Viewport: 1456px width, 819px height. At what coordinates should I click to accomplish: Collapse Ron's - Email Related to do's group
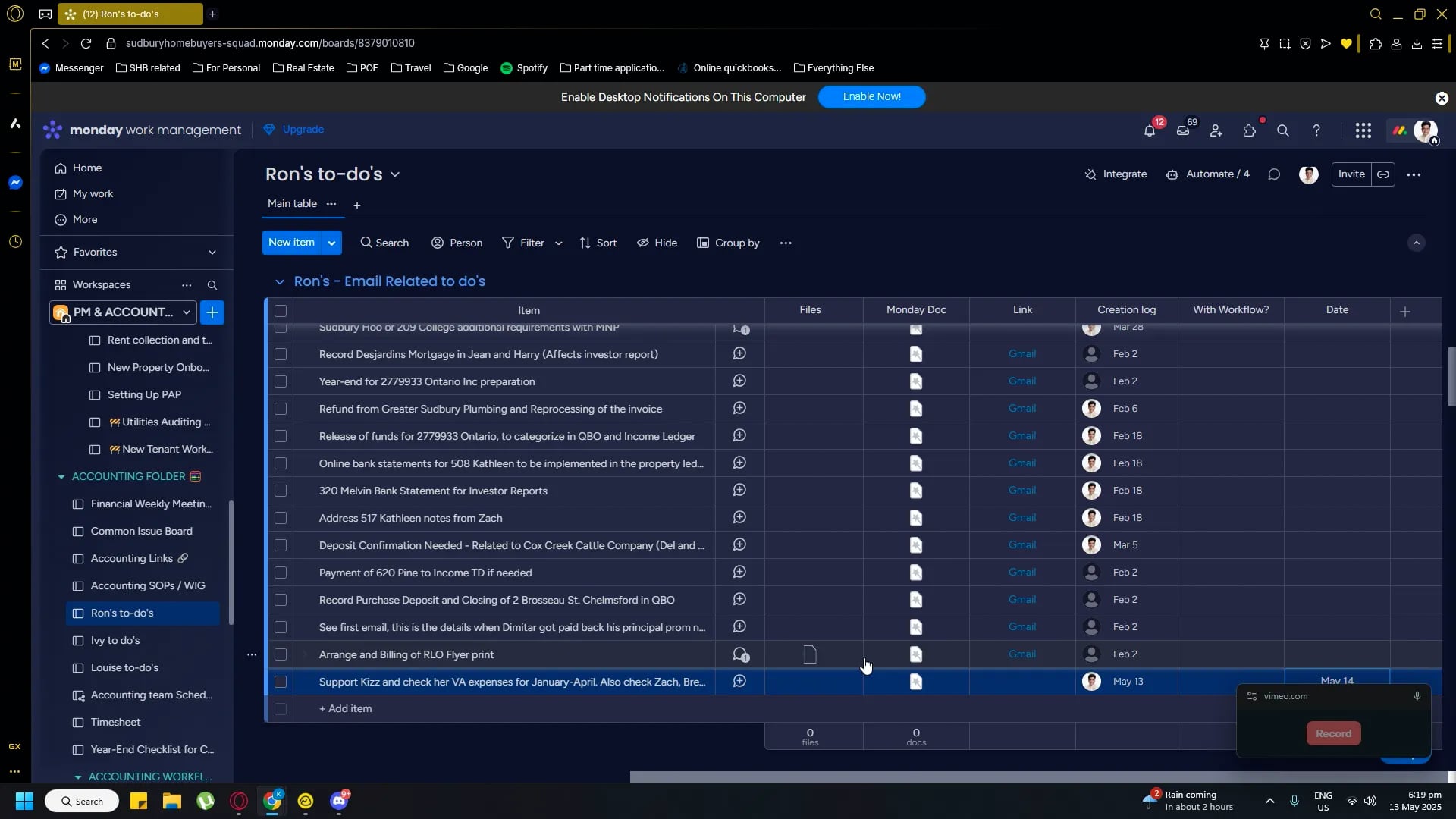(279, 281)
